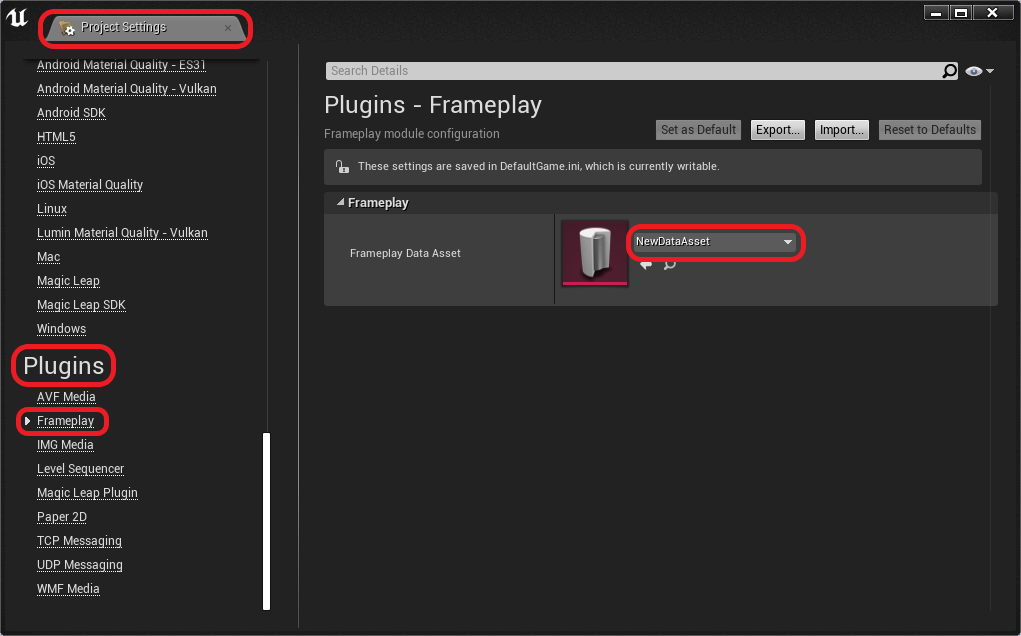1021x636 pixels.
Task: Open Windows platform settings
Action: [61, 329]
